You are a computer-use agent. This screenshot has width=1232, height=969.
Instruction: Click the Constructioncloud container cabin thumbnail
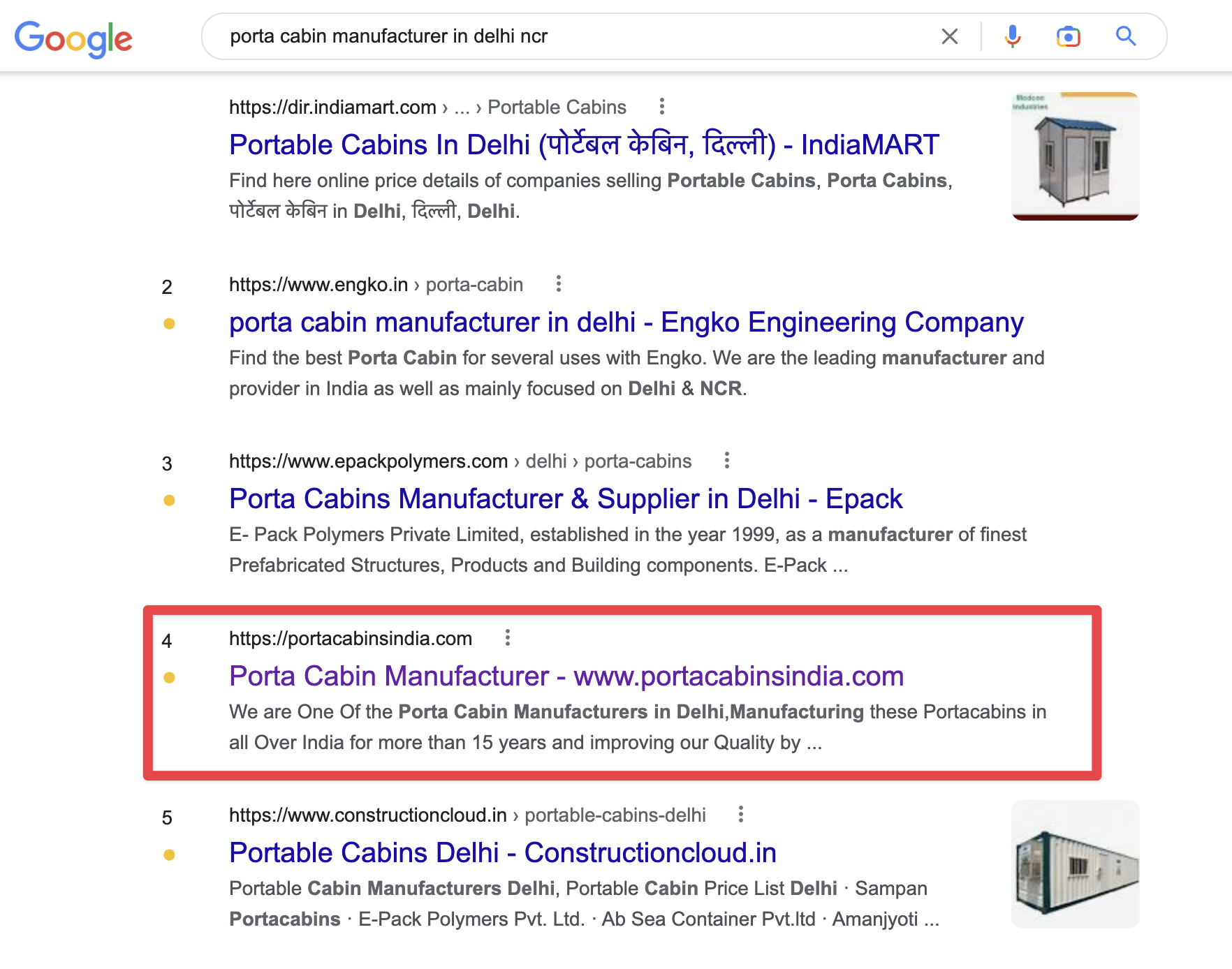point(1075,864)
